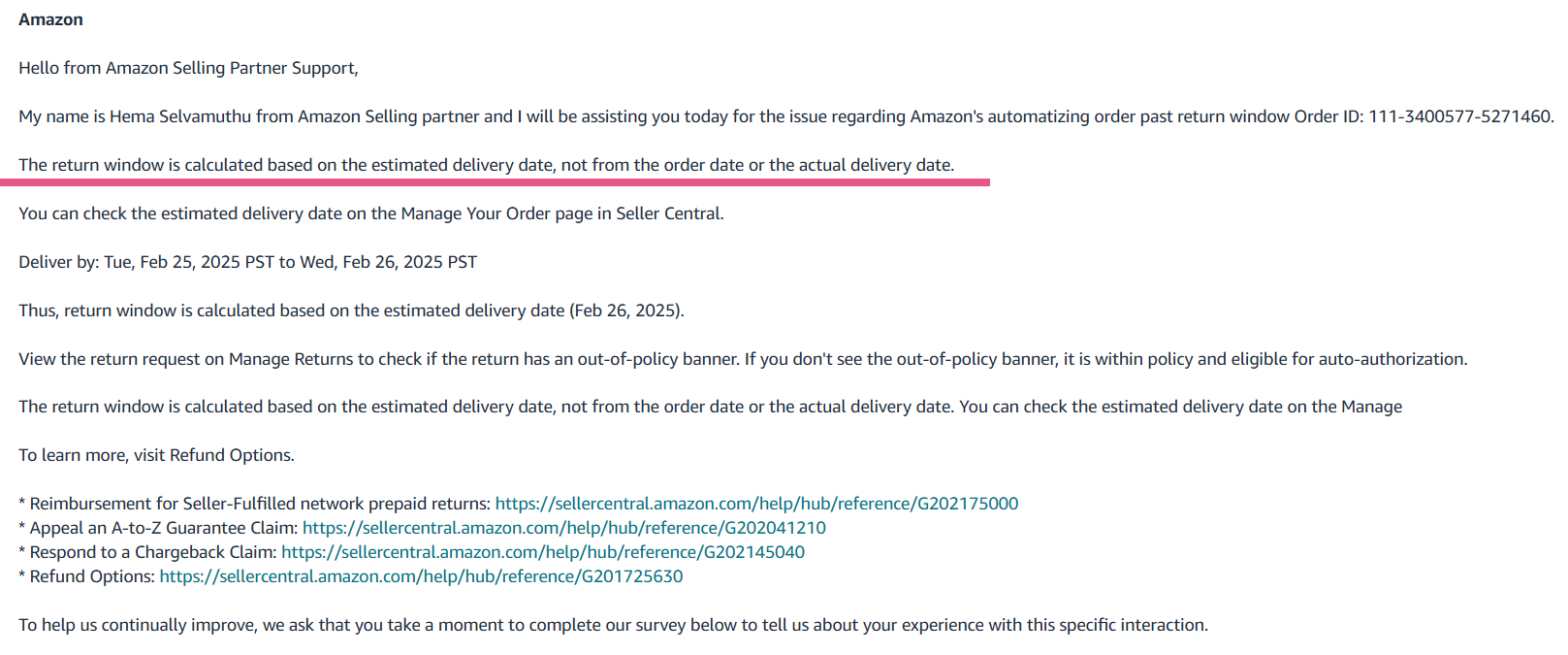The height and width of the screenshot is (655, 1568).
Task: Click the bold Amazon sender heading
Action: [50, 19]
